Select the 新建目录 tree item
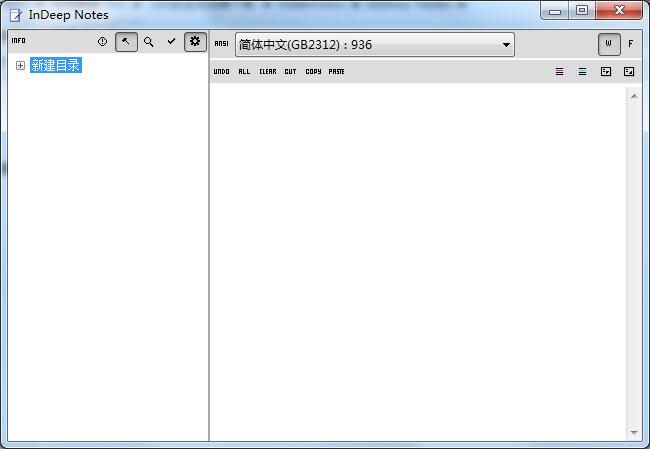650x449 pixels. [x=56, y=65]
